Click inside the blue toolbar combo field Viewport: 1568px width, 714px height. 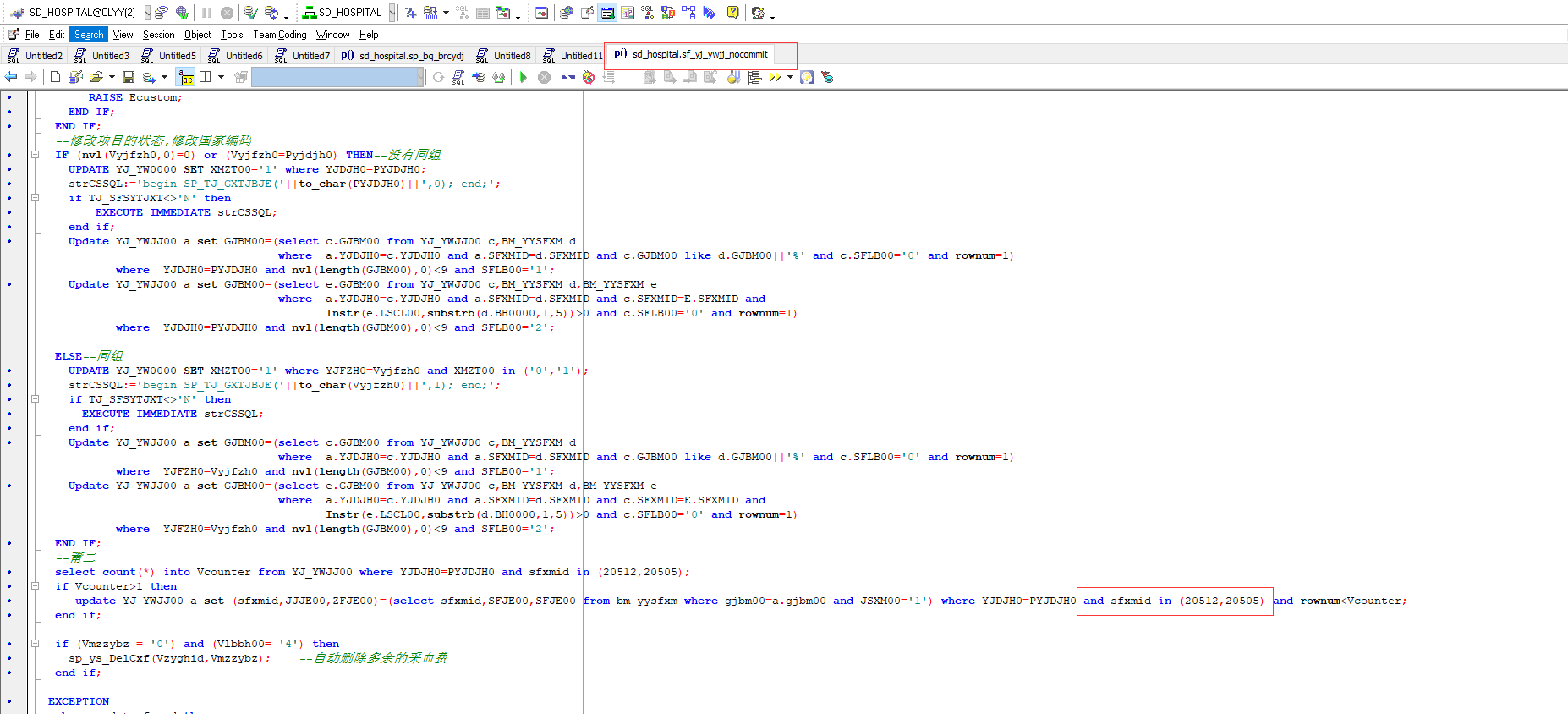click(x=334, y=78)
